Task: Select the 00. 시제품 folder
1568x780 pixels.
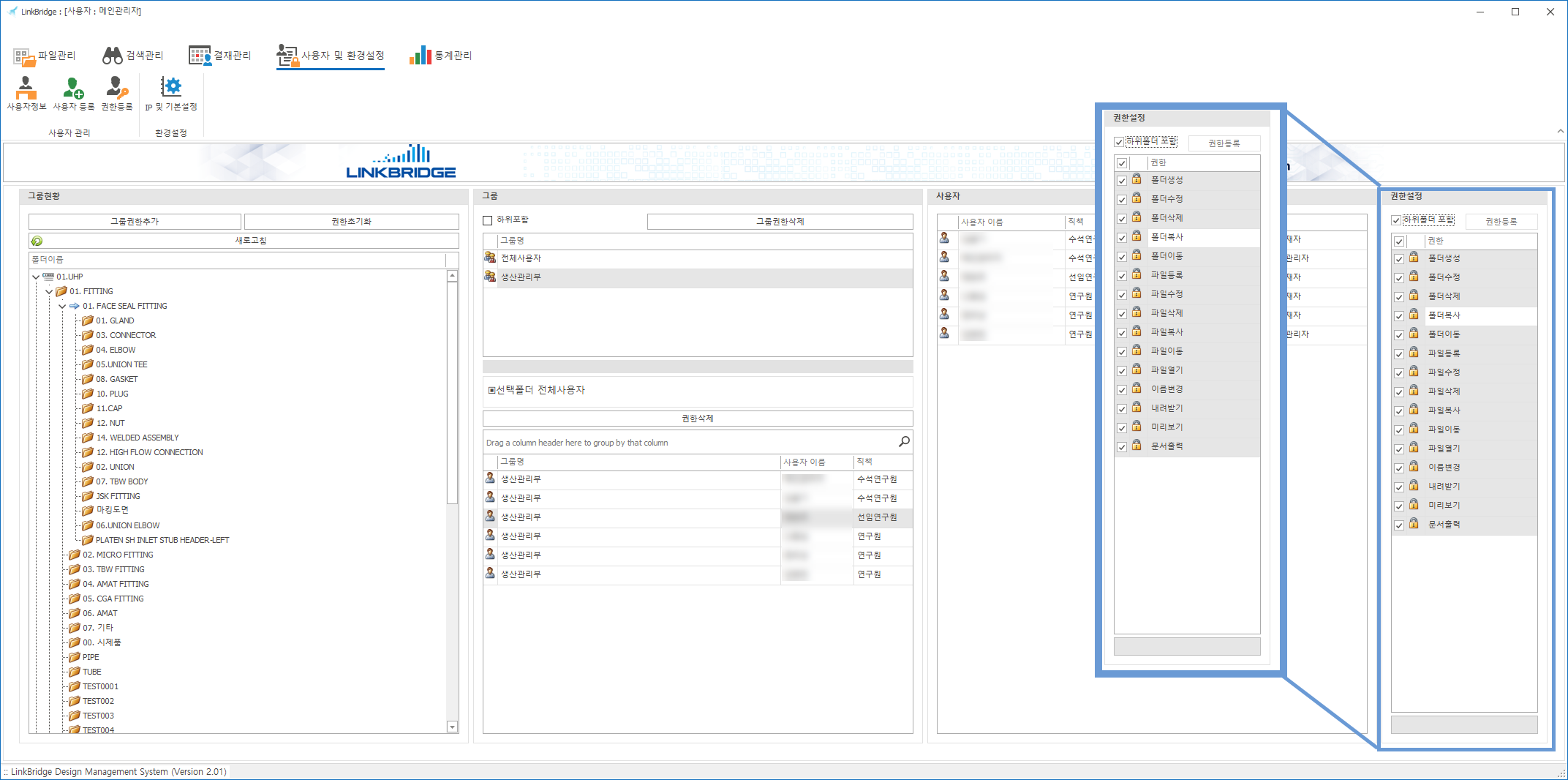Action: click(102, 642)
